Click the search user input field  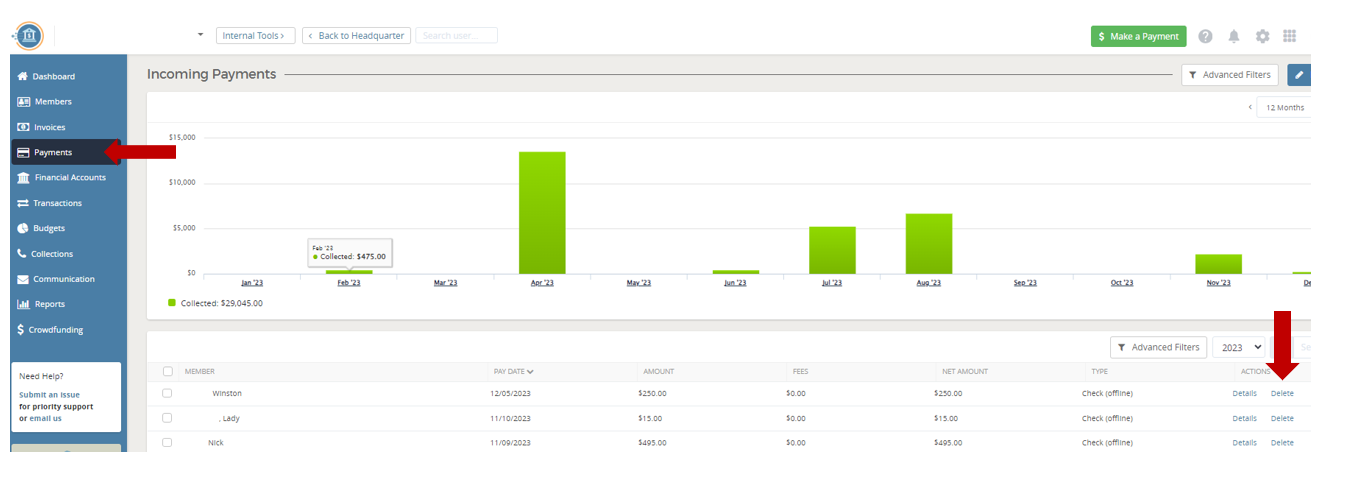tap(456, 36)
